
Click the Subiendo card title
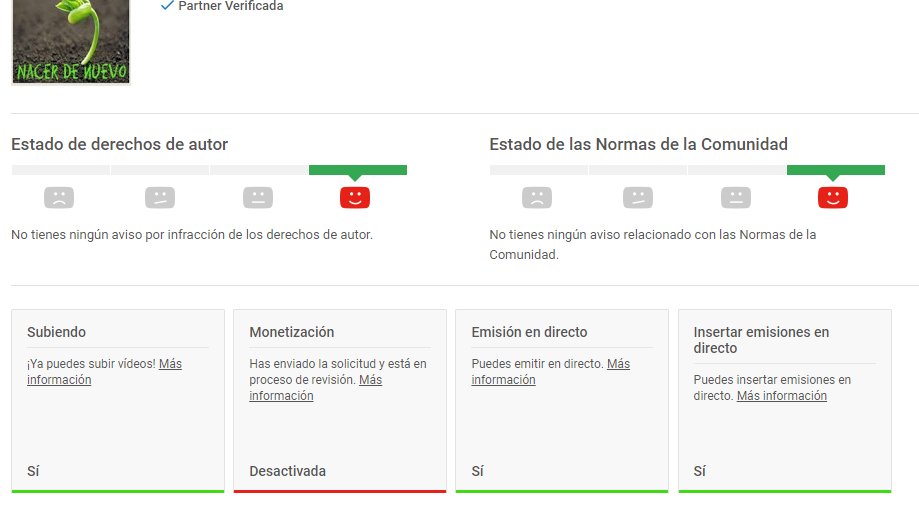(56, 332)
